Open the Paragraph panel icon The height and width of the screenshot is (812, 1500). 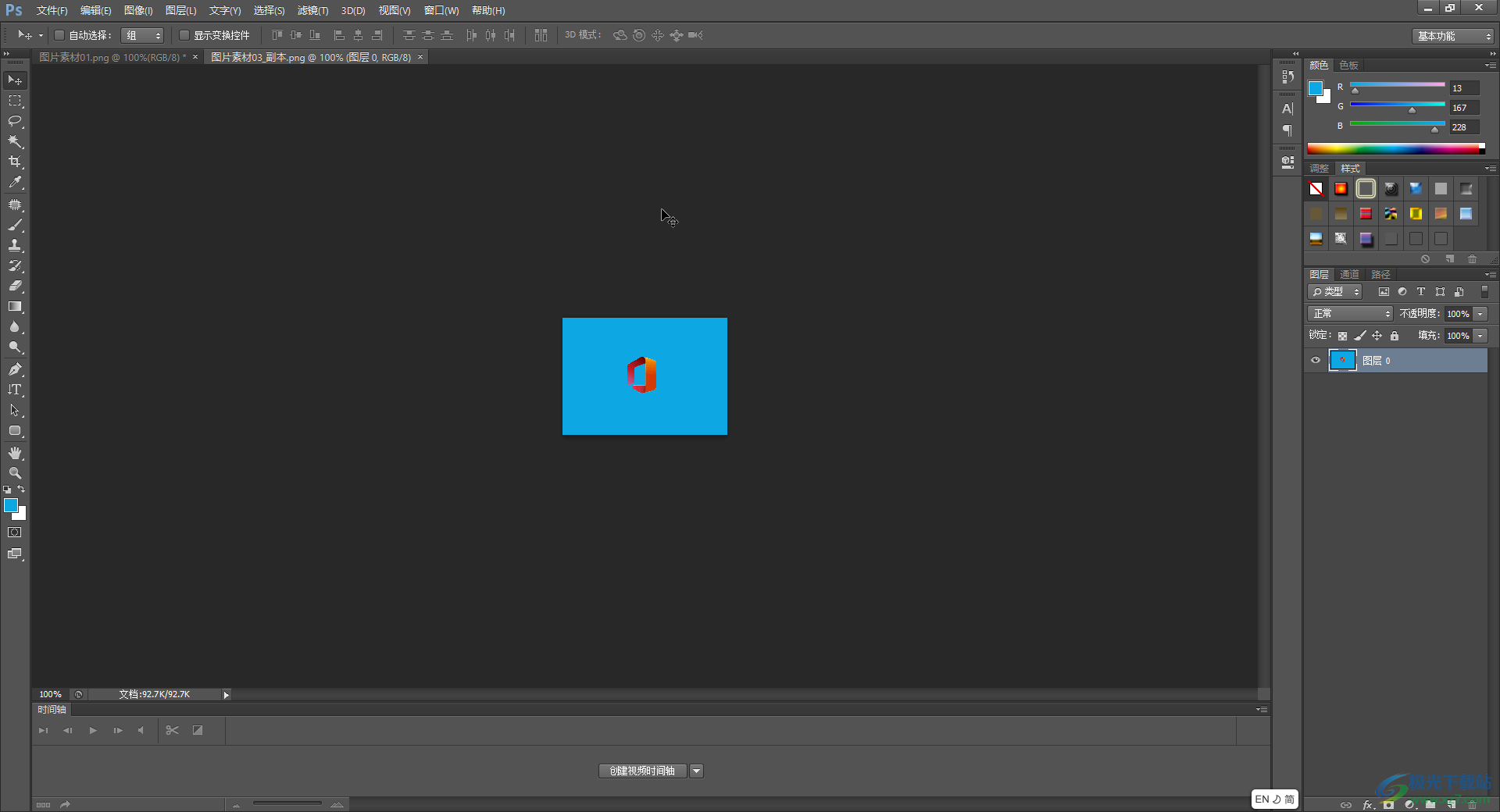click(1287, 130)
